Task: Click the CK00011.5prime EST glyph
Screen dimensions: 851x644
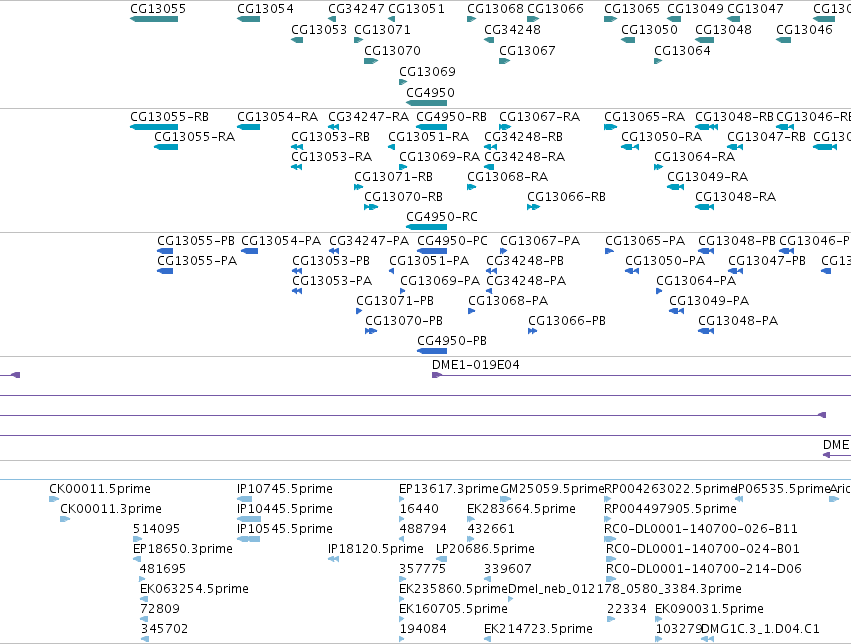Action: (54, 499)
